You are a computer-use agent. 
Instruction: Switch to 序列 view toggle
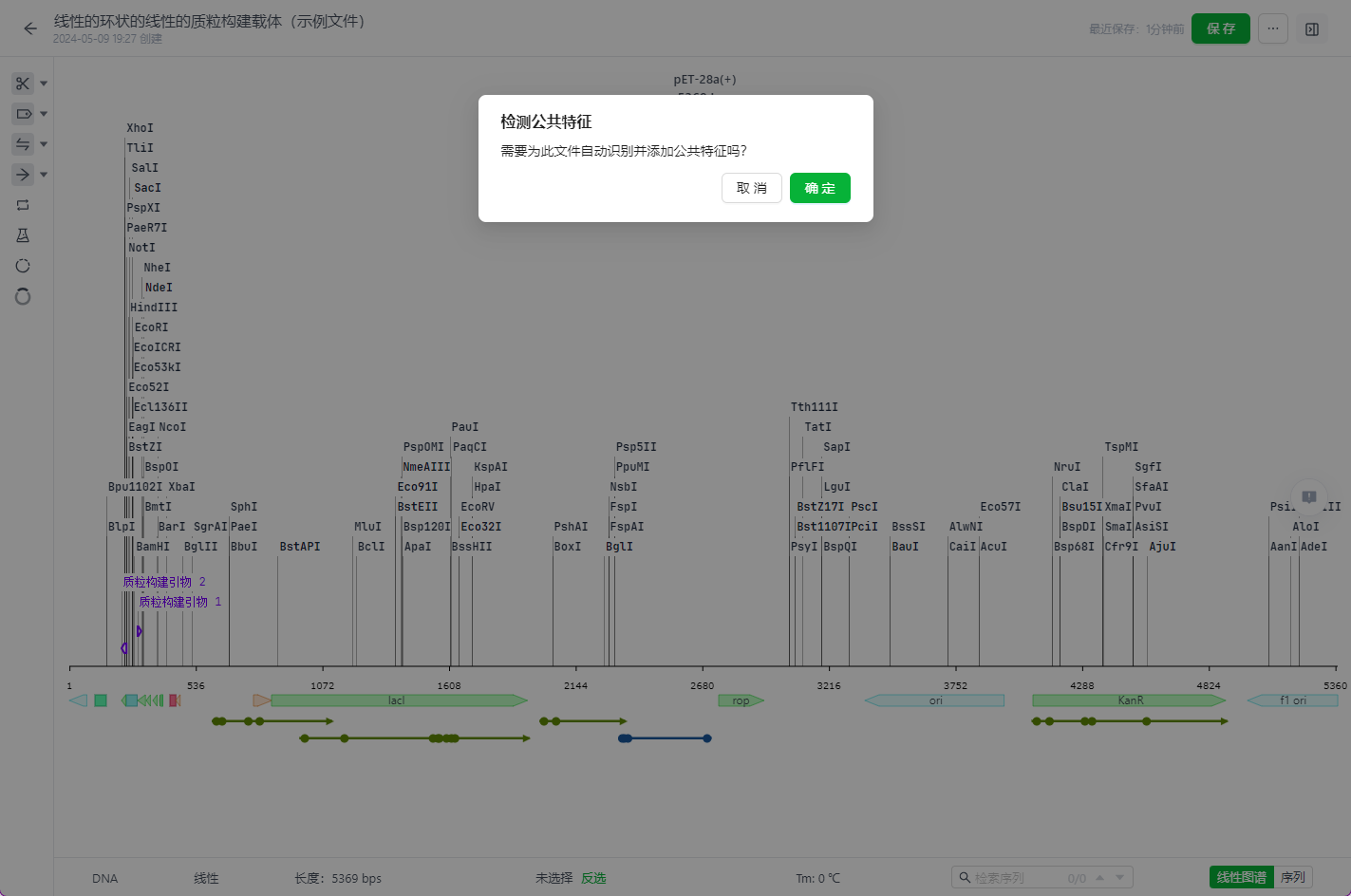click(x=1293, y=878)
